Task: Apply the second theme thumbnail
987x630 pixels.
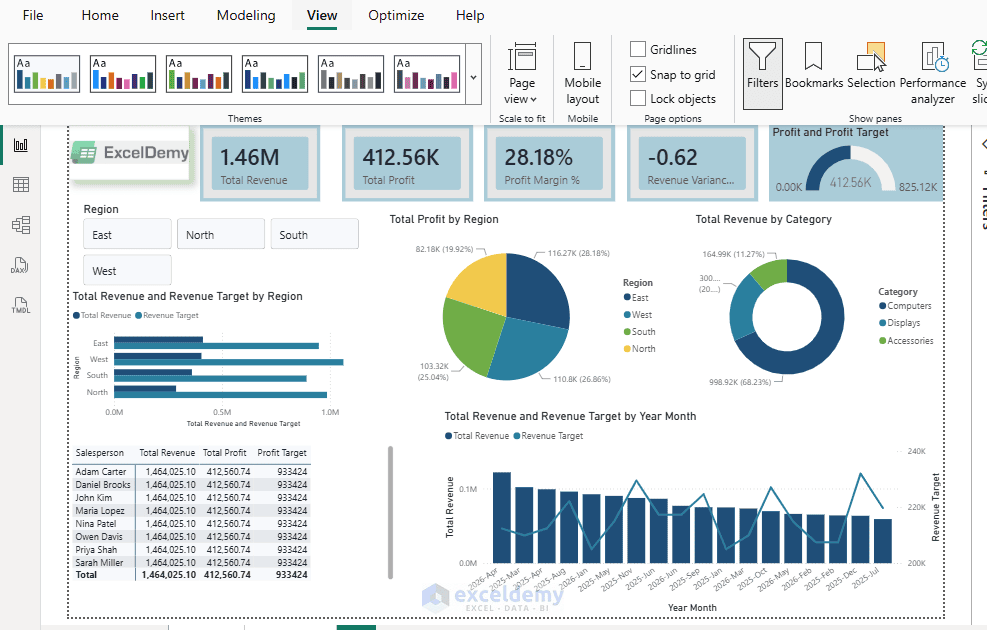Action: pyautogui.click(x=123, y=74)
